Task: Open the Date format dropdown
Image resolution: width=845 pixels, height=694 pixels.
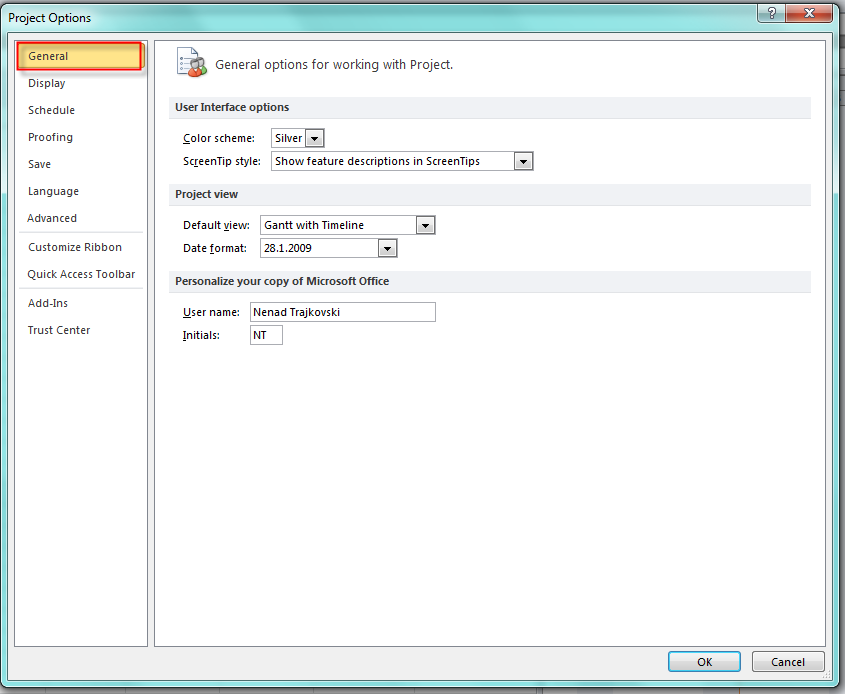Action: point(387,248)
